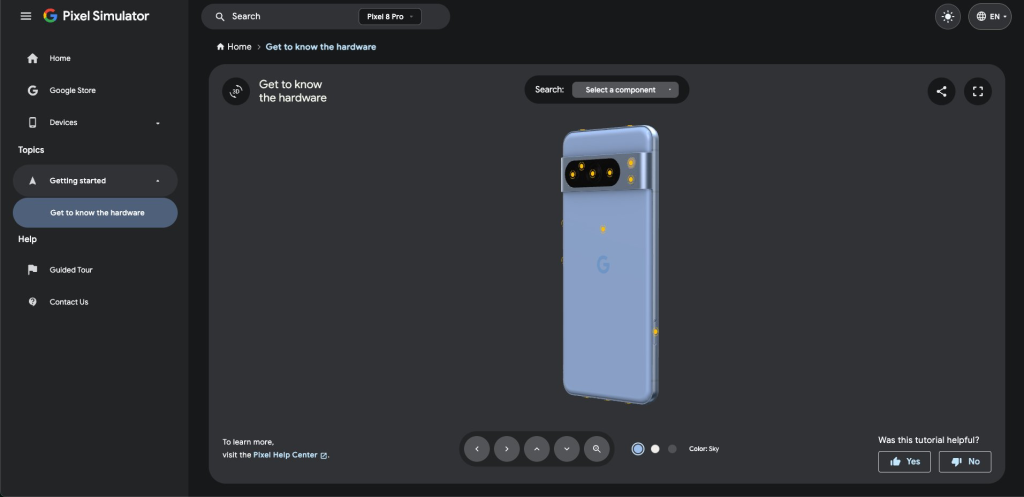Image resolution: width=1024 pixels, height=497 pixels.
Task: Click the share icon
Action: pyautogui.click(x=941, y=91)
